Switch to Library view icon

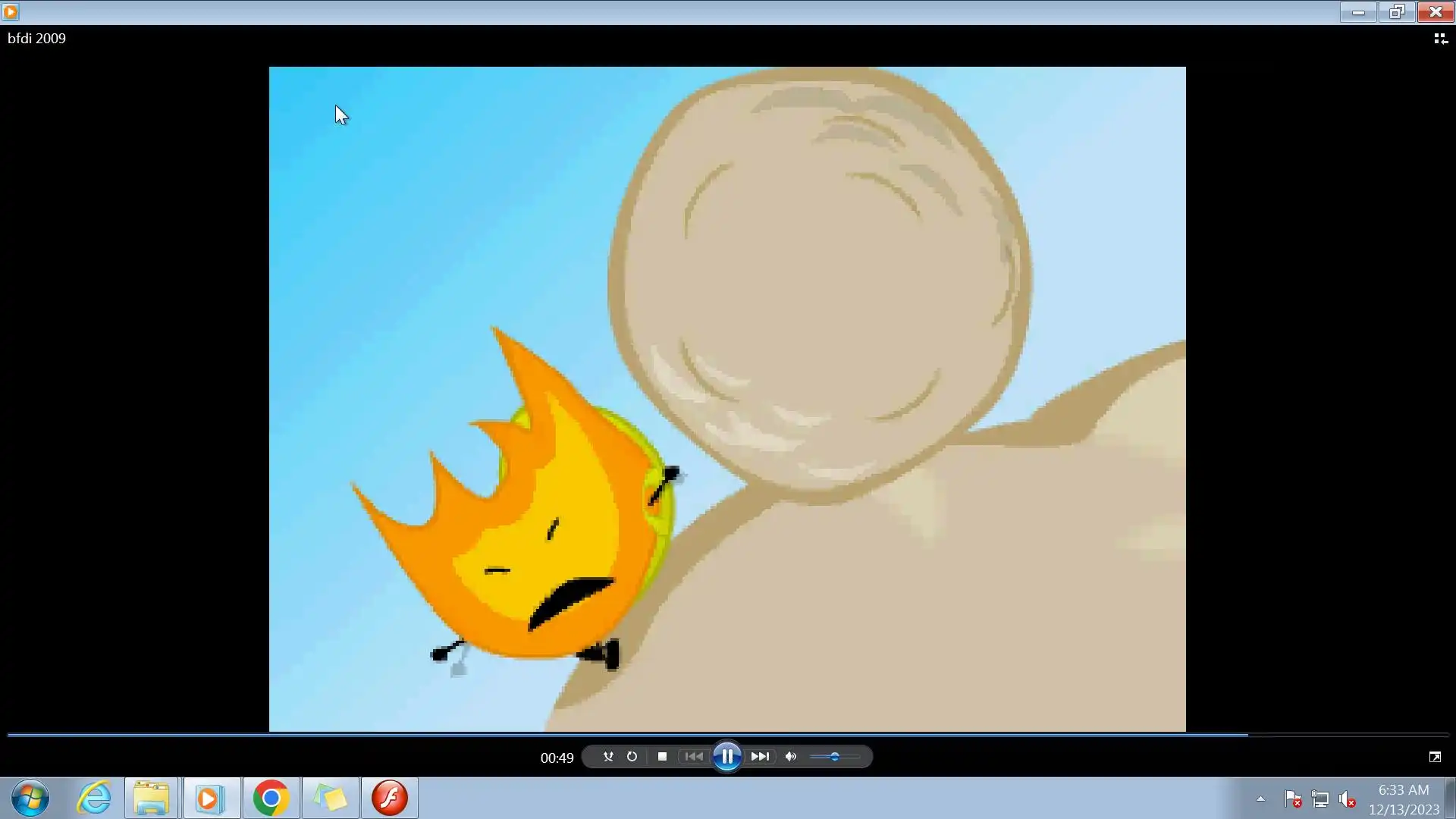click(1440, 39)
